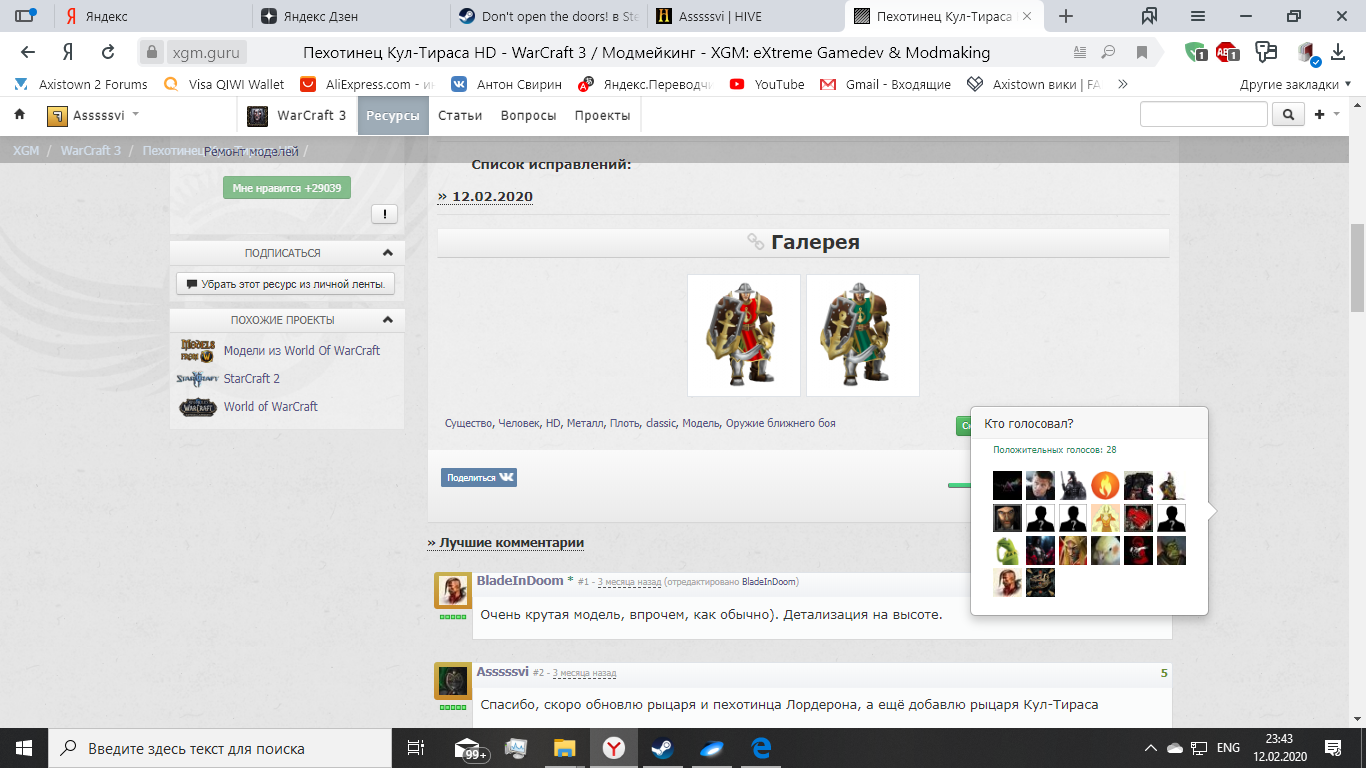1366x768 pixels.
Task: Click the green shield extension icon
Action: point(1195,52)
